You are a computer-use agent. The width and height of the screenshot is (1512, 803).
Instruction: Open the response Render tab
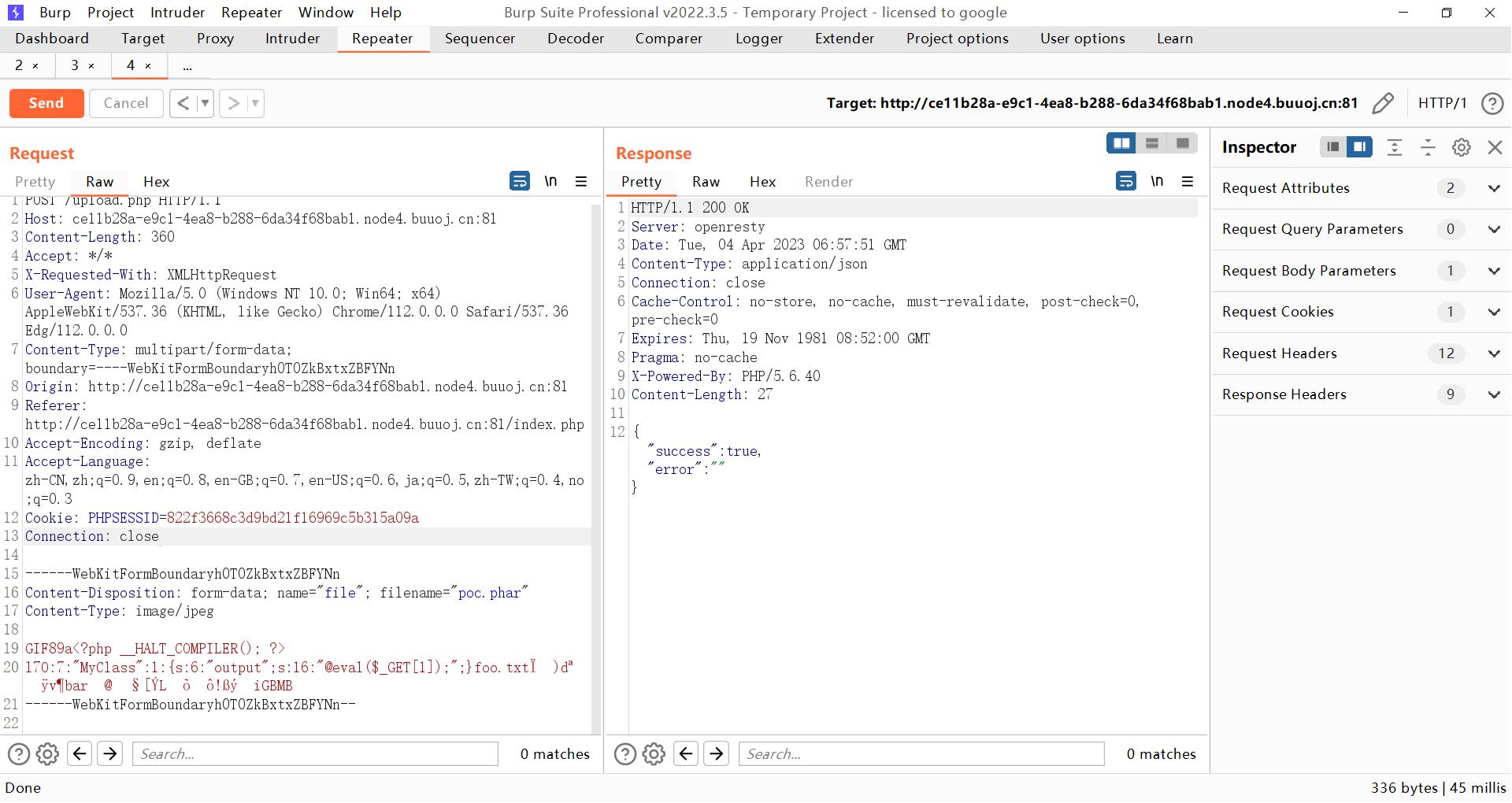(x=828, y=182)
